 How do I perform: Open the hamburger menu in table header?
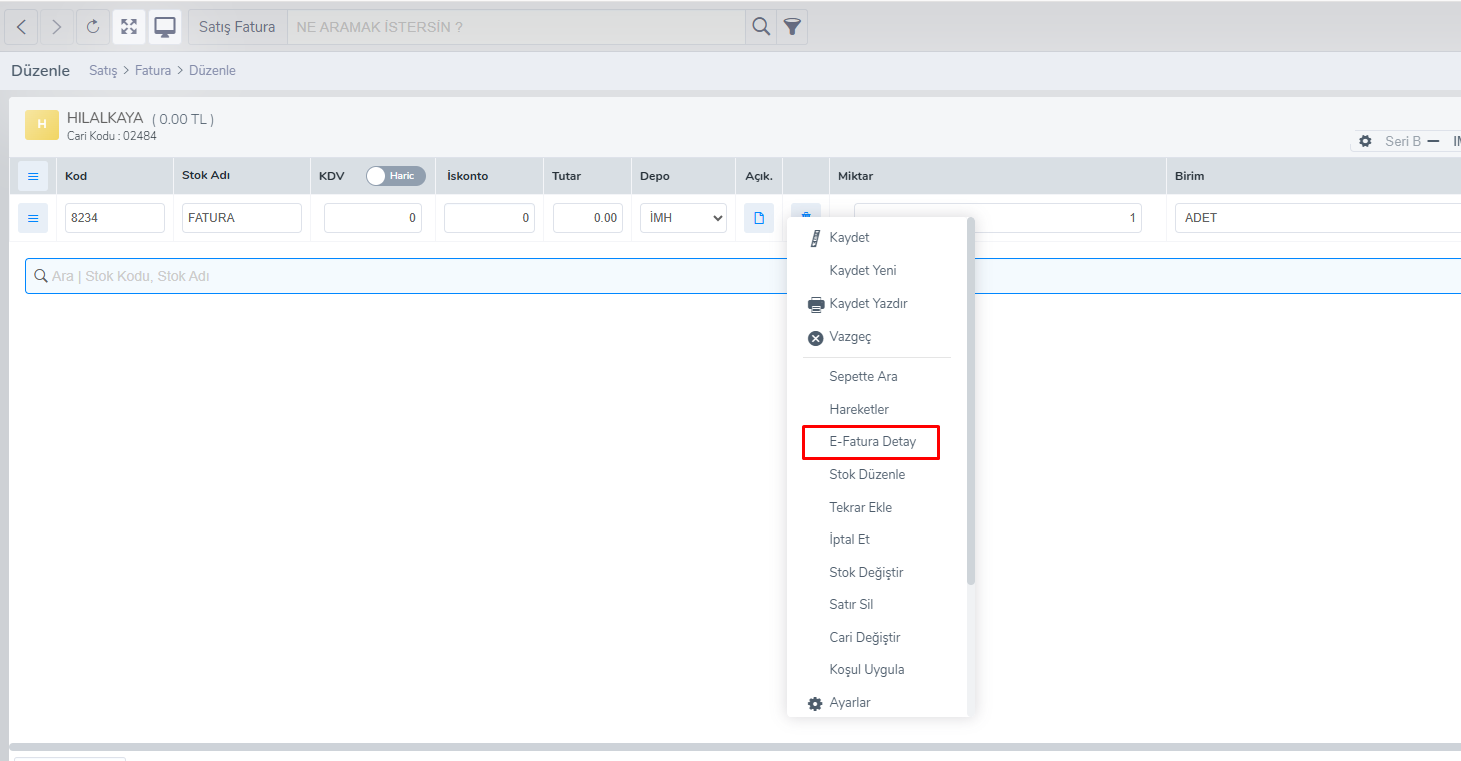33,176
